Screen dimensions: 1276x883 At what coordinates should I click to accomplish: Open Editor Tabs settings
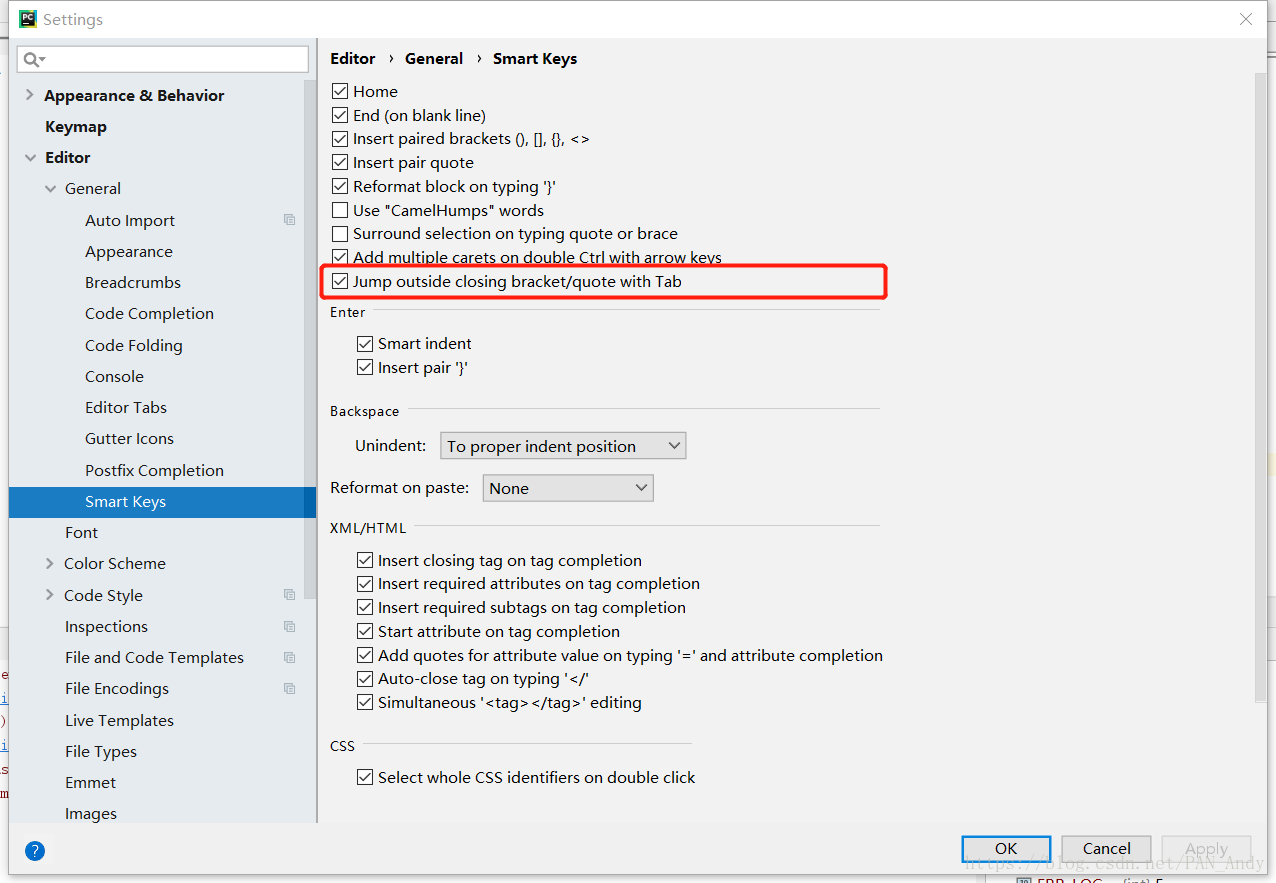[126, 407]
